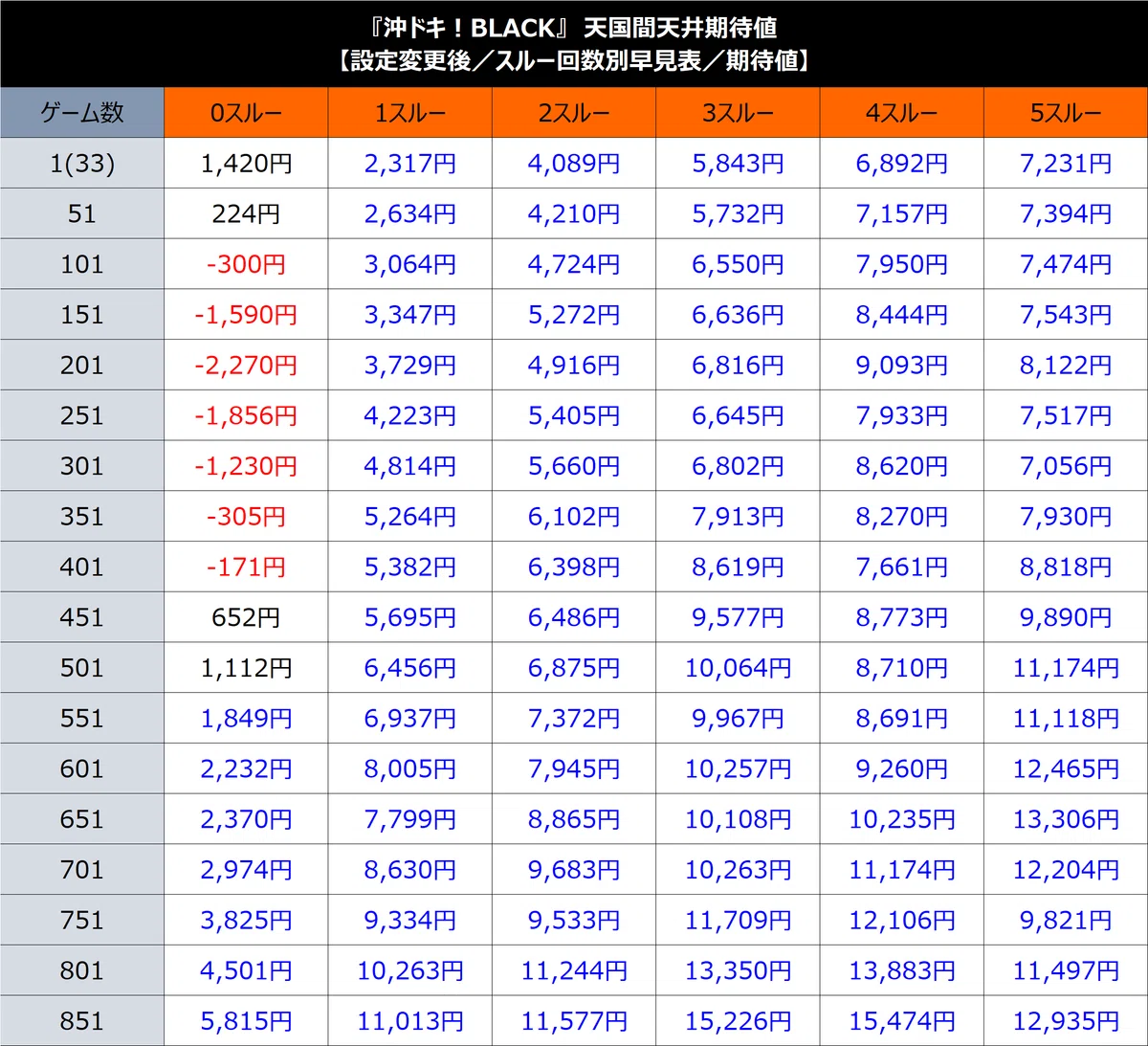The width and height of the screenshot is (1148, 1046).
Task: Select the 9,821円 value
Action: (x=1066, y=920)
